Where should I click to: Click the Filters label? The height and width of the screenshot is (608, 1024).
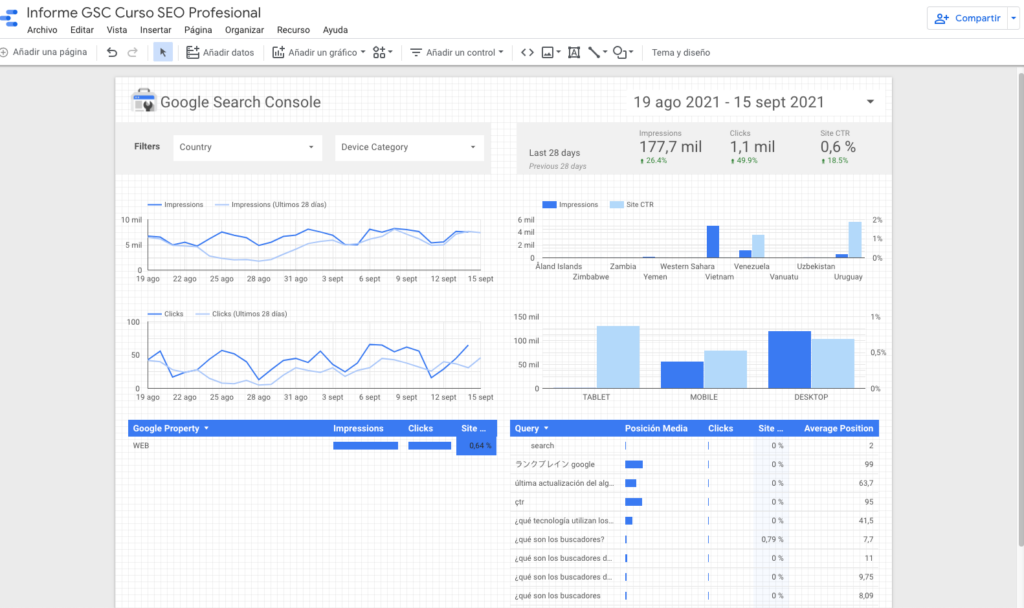pyautogui.click(x=147, y=147)
